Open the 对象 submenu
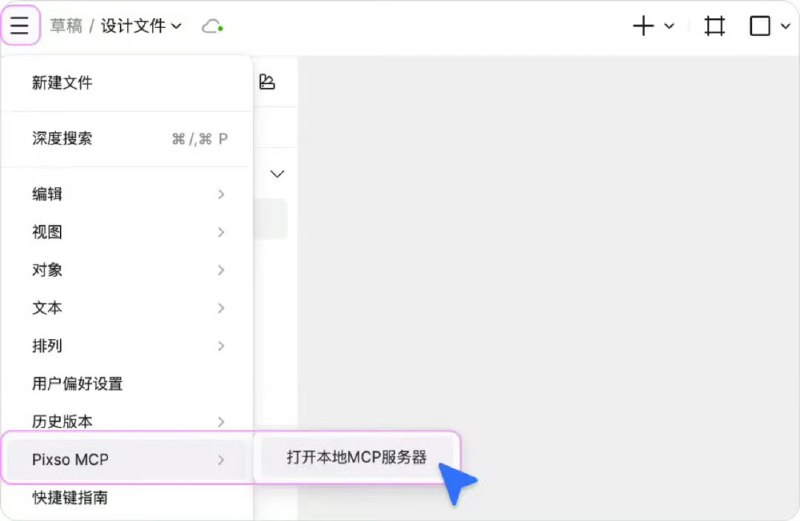The image size is (800, 521). (127, 270)
